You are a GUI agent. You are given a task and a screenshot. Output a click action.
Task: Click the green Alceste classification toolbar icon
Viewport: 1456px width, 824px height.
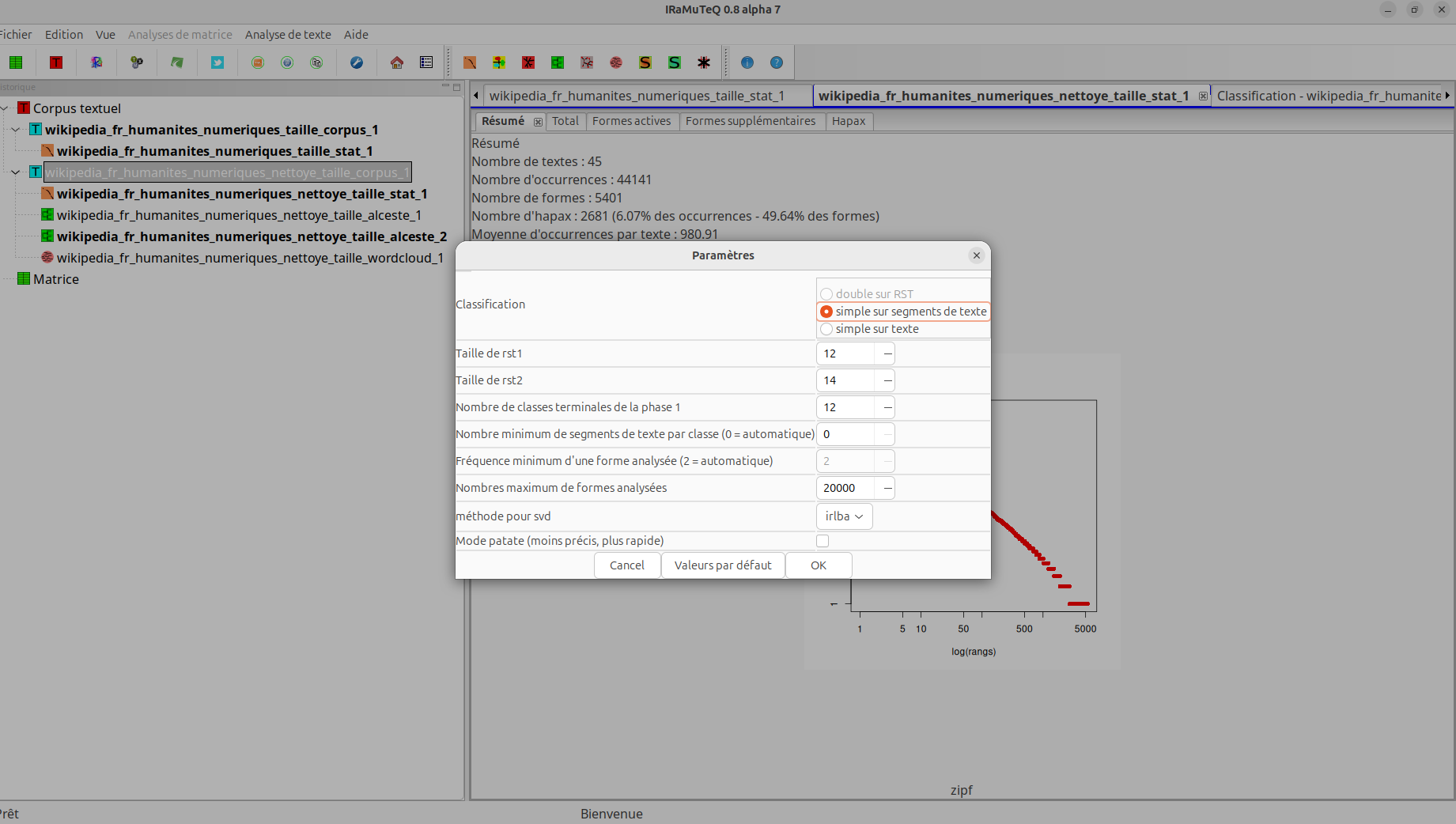(x=558, y=62)
